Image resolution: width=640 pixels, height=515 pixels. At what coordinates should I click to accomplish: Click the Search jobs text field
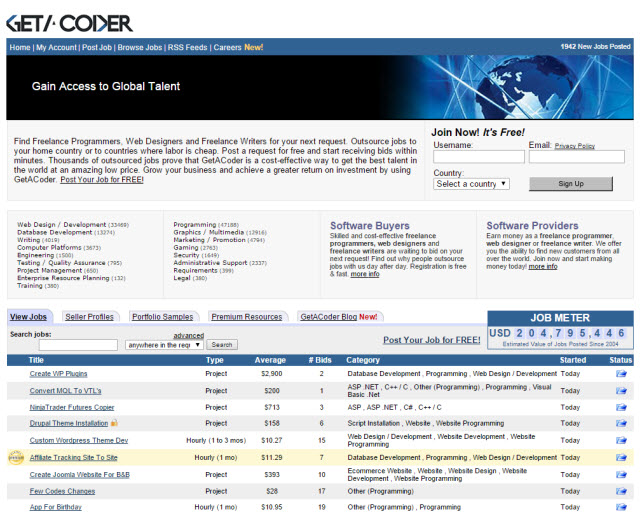click(78, 345)
